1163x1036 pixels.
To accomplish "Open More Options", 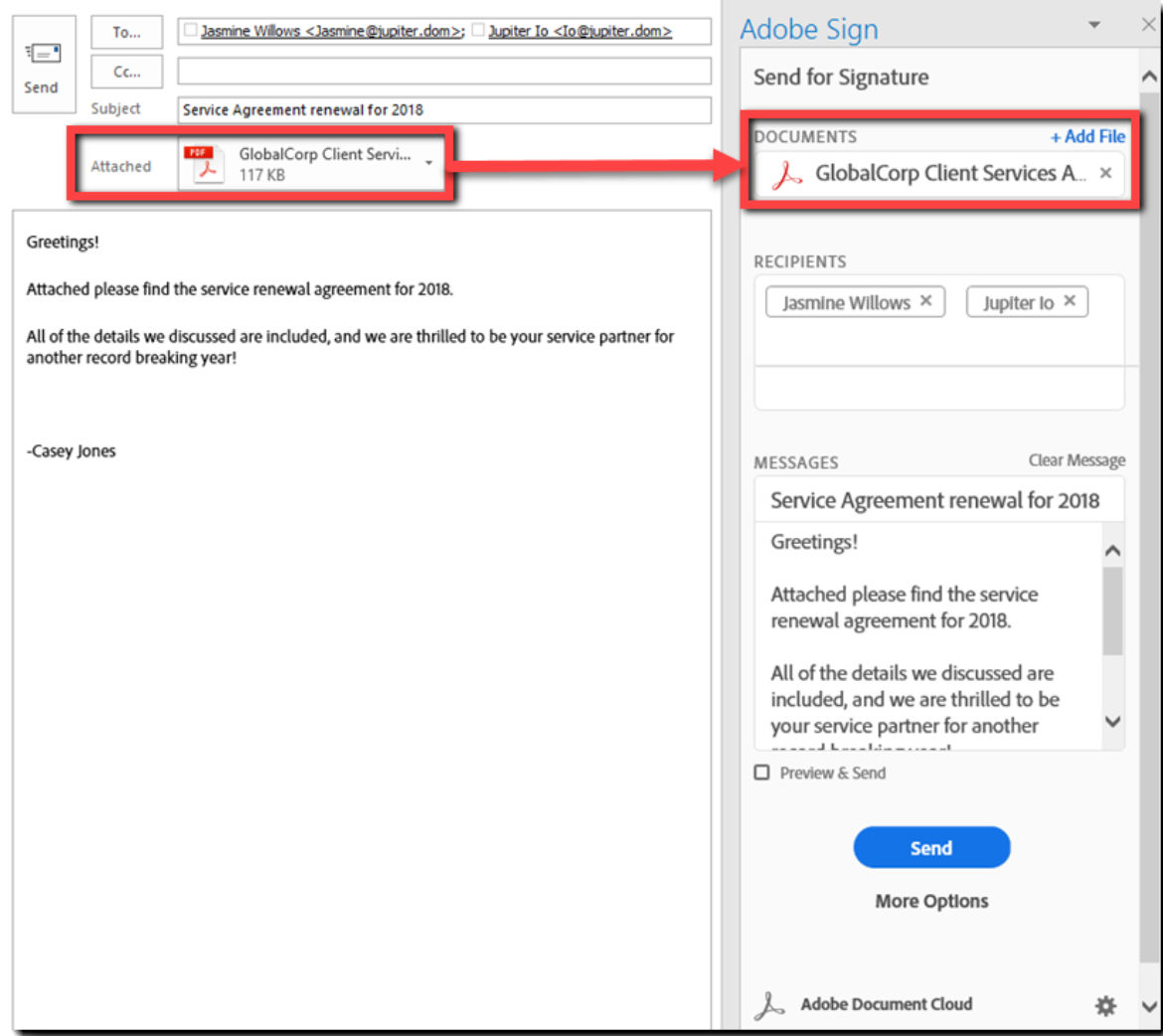I will [x=931, y=901].
